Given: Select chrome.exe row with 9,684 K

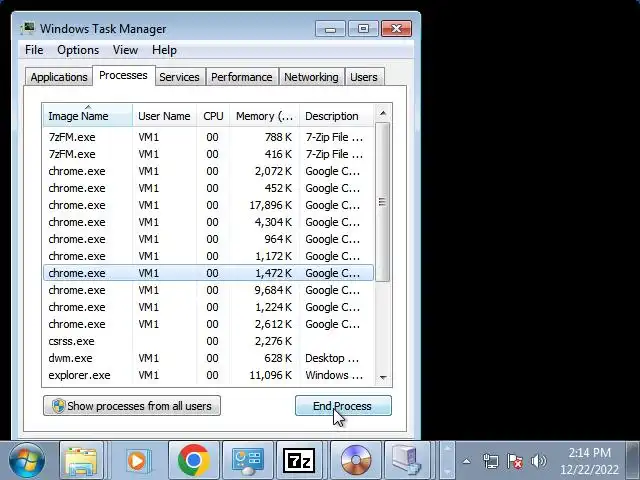Looking at the screenshot, I should click(208, 290).
